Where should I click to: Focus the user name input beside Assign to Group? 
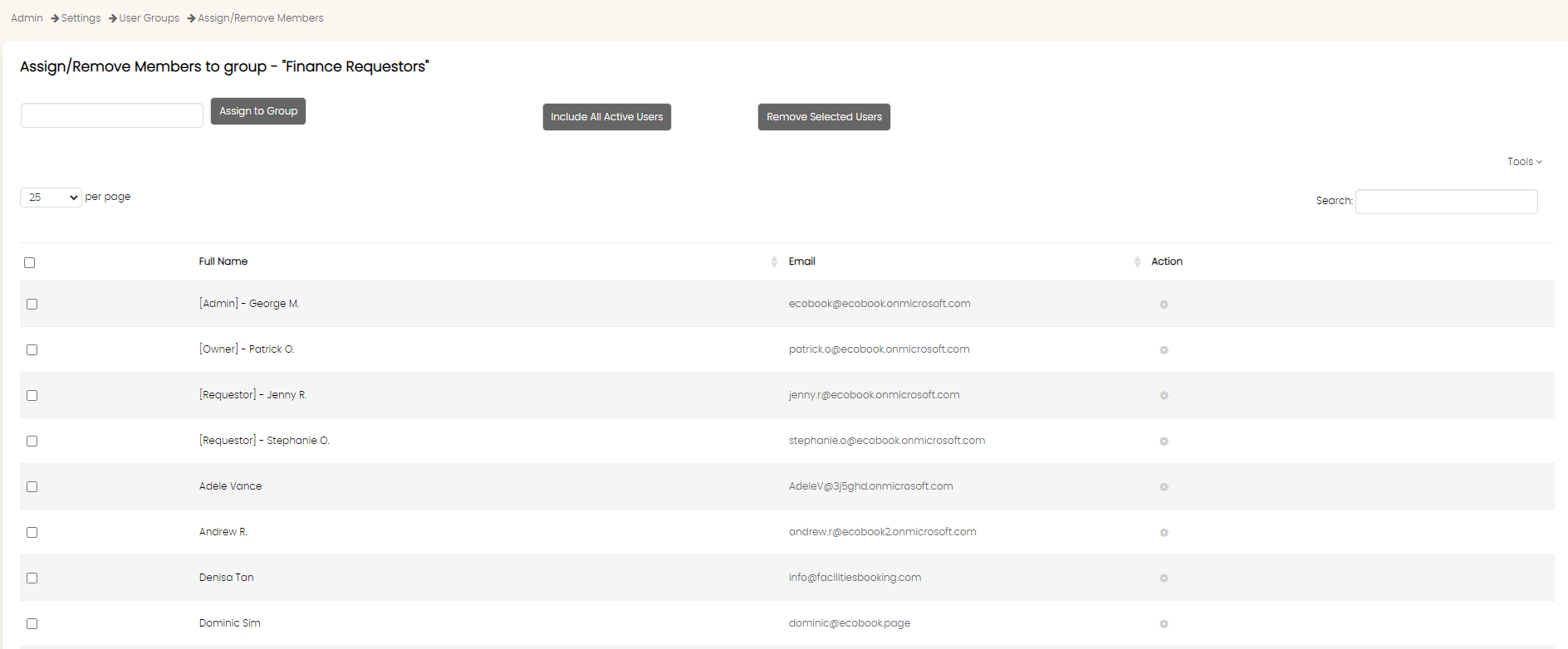(112, 115)
